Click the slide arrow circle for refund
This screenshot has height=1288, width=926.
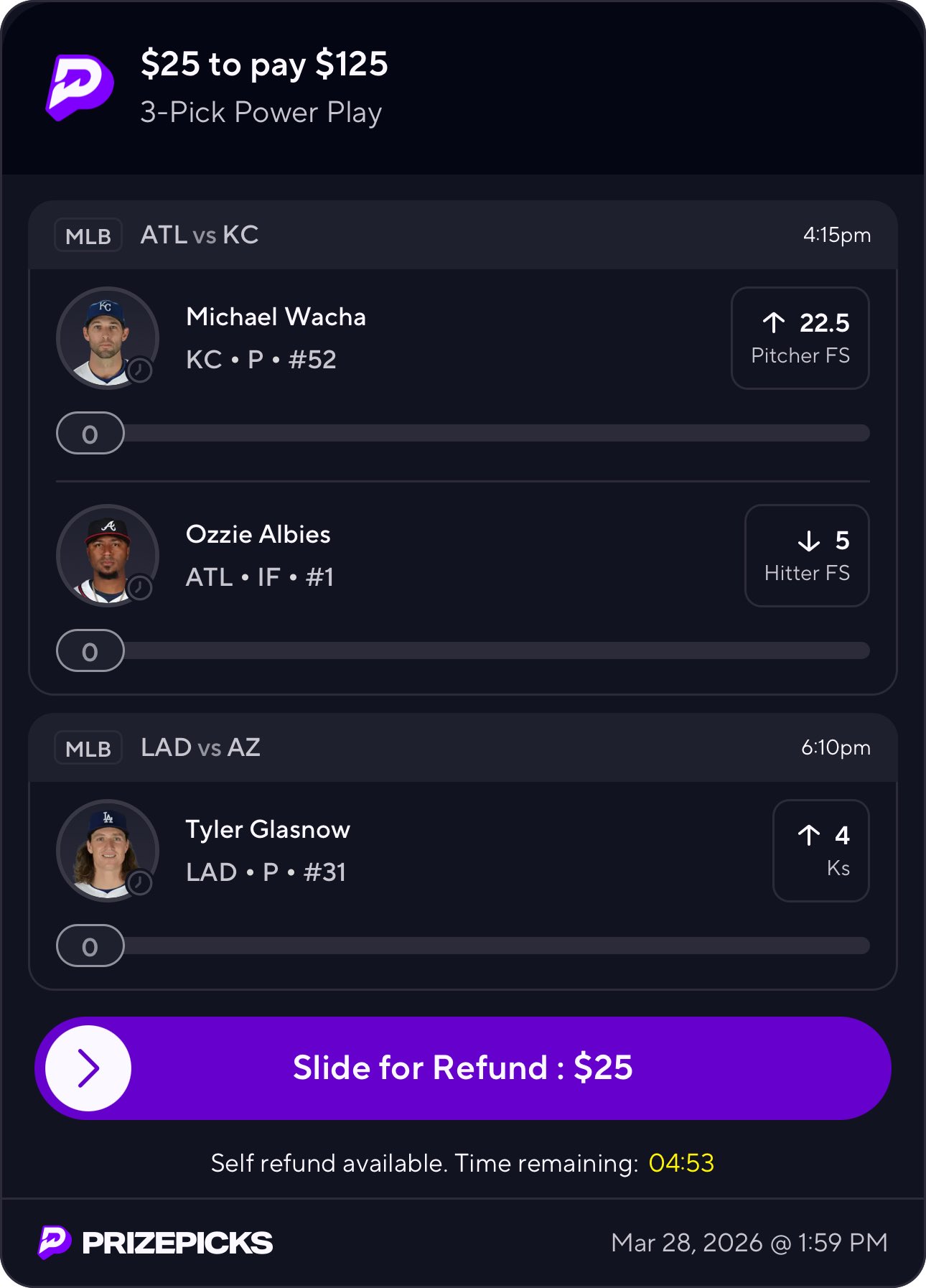click(x=88, y=1068)
